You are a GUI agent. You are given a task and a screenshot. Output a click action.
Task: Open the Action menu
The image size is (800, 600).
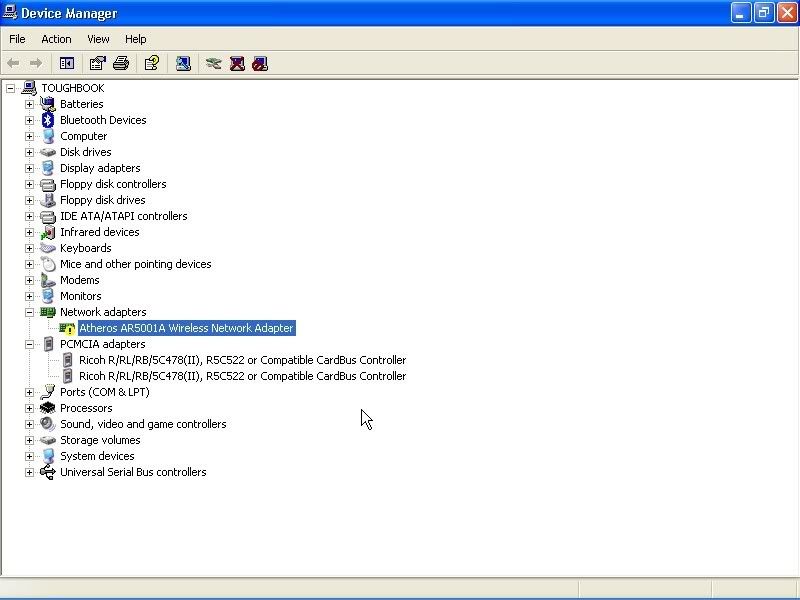click(56, 39)
